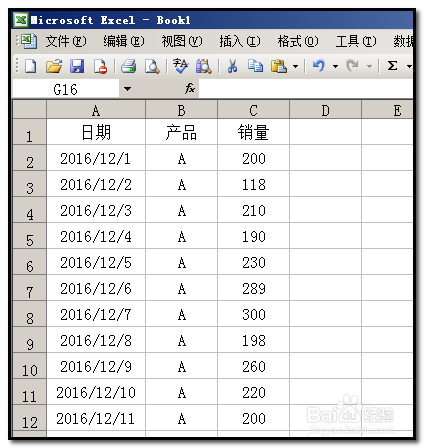Select the cell with date 2016/12/1
Screen dimensions: 424x448
[x=96, y=158]
